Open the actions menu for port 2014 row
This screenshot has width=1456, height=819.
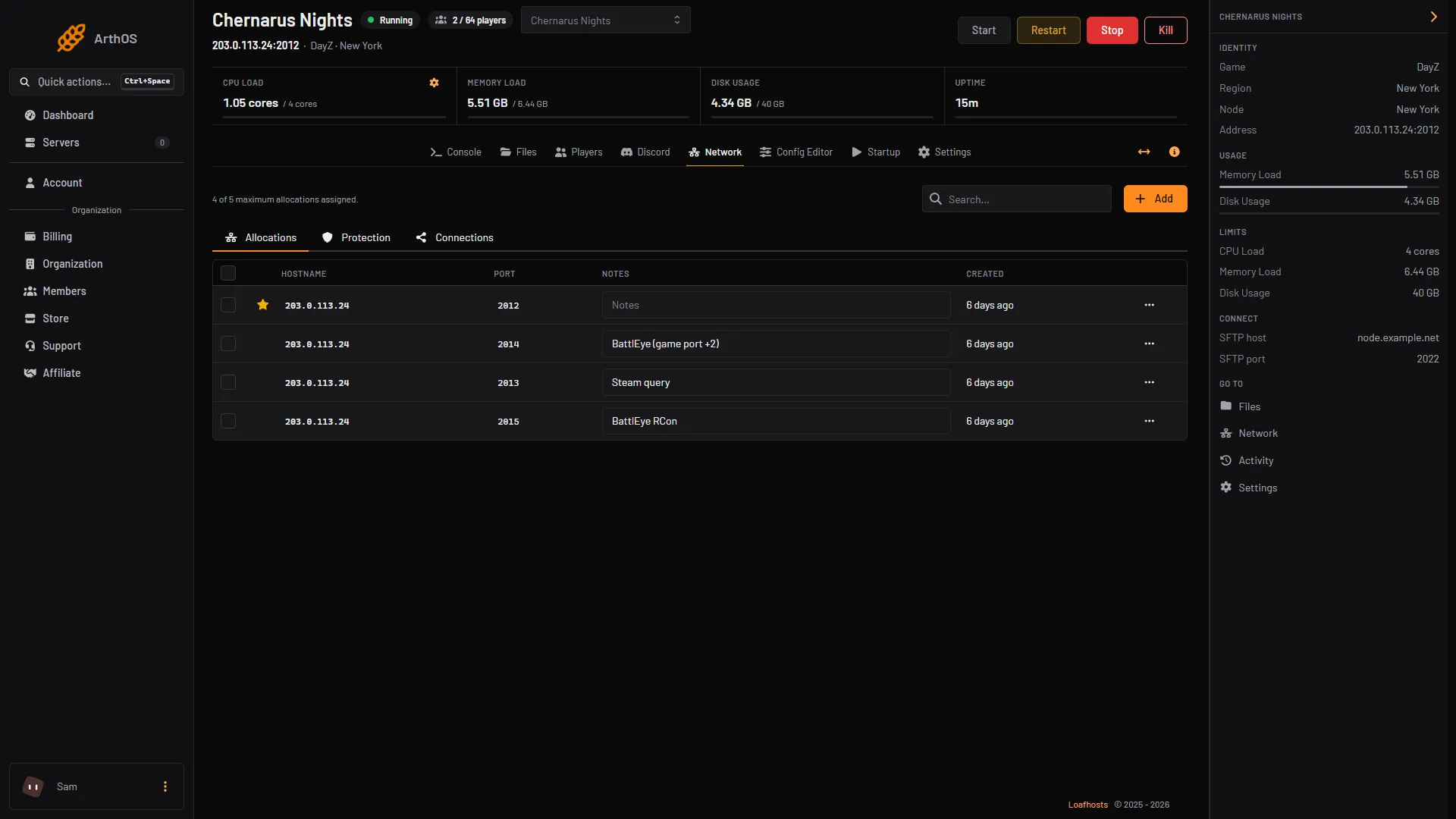[x=1149, y=344]
